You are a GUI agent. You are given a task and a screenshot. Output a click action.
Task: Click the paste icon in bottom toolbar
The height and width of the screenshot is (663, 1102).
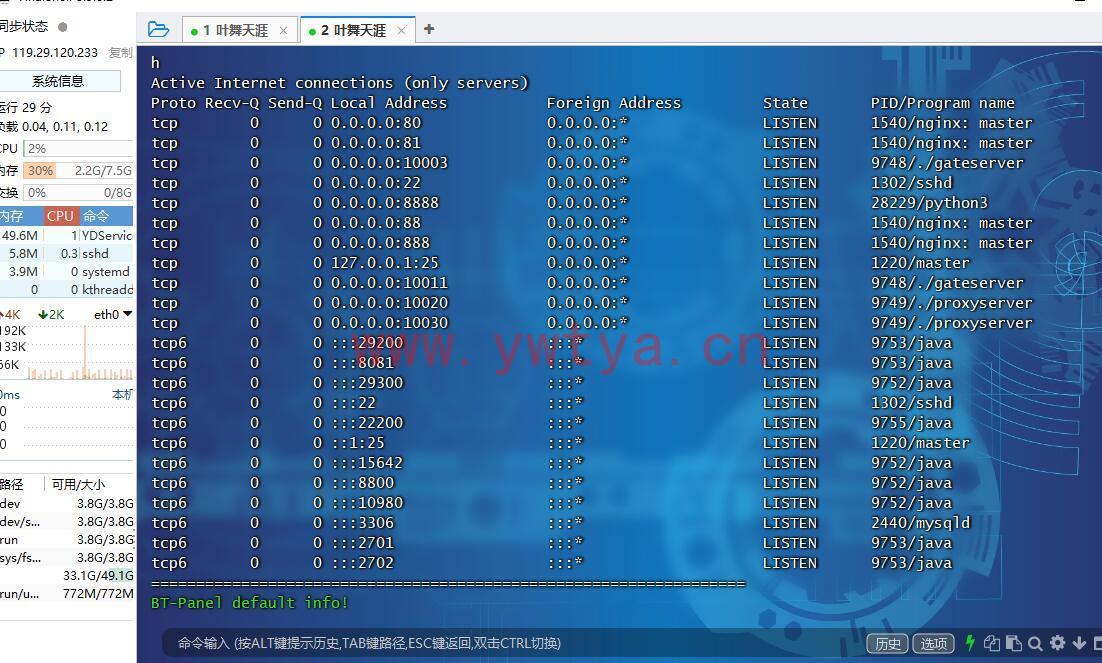pos(1013,643)
